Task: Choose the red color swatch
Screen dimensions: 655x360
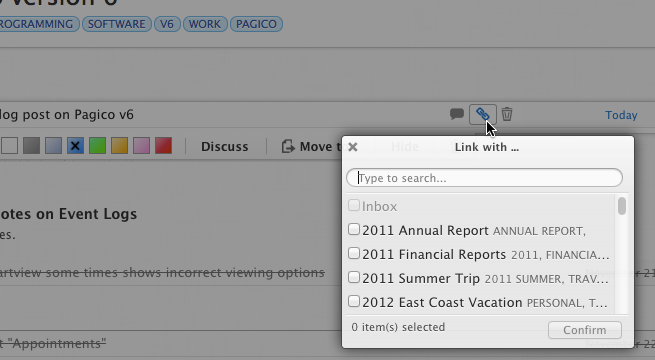Action: tap(163, 146)
